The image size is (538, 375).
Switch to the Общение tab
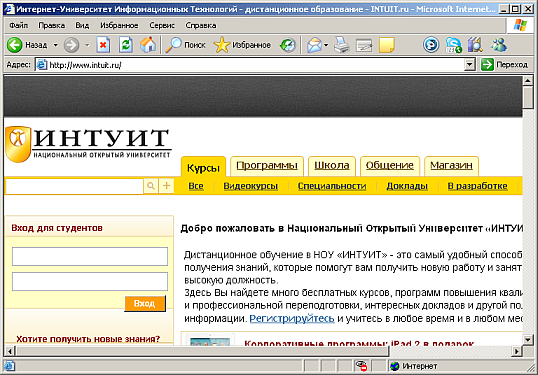pyautogui.click(x=390, y=166)
